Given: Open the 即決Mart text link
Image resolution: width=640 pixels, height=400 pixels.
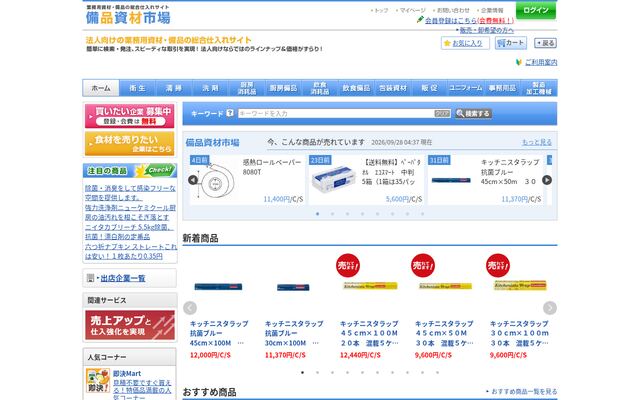Looking at the screenshot, I should click(x=127, y=373).
